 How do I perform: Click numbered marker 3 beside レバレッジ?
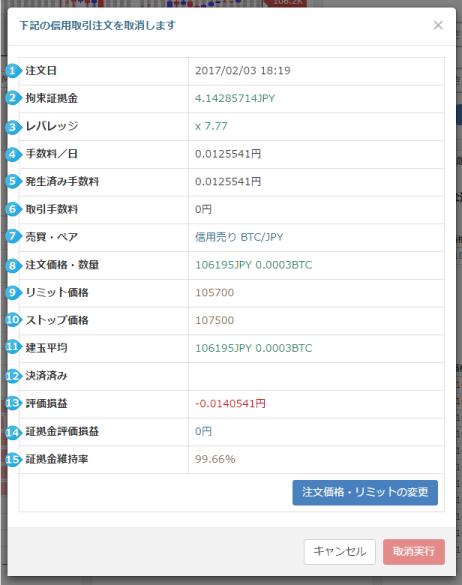[13, 126]
